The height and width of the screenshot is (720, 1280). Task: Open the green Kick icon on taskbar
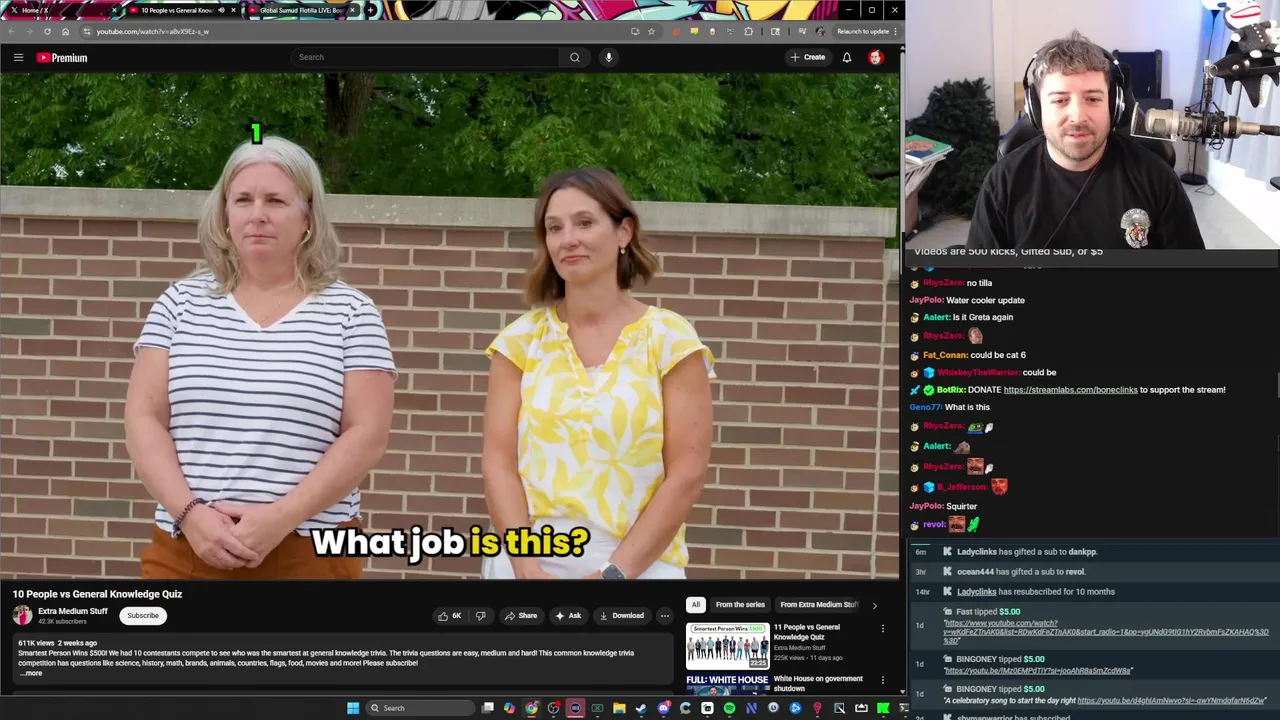tap(883, 708)
